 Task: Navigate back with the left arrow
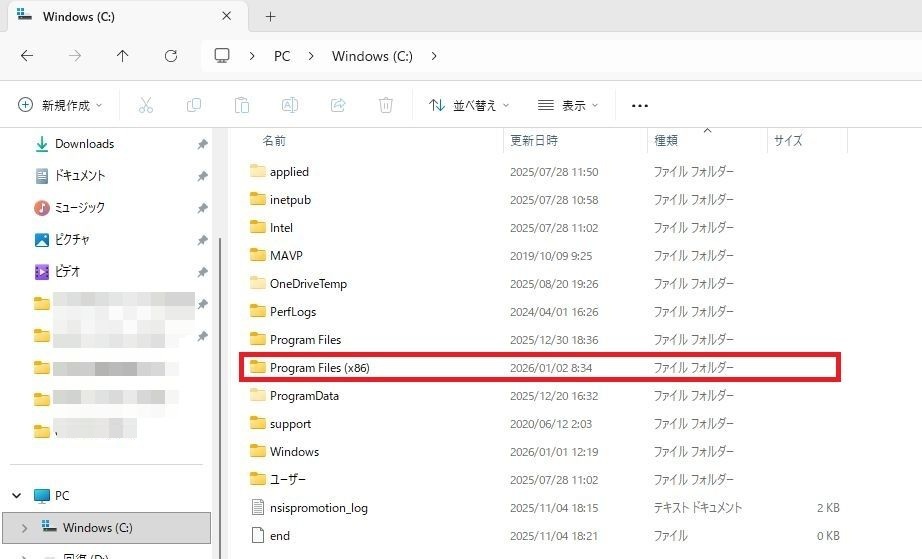[27, 56]
